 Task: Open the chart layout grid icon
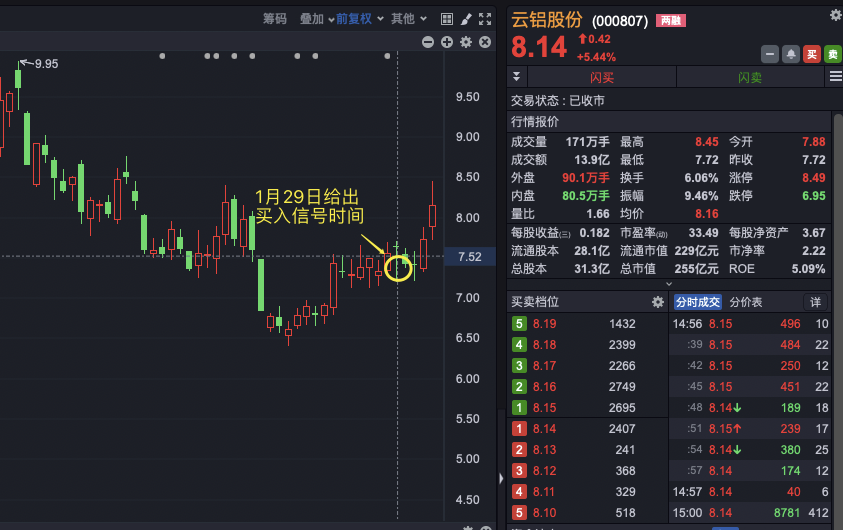click(x=447, y=19)
